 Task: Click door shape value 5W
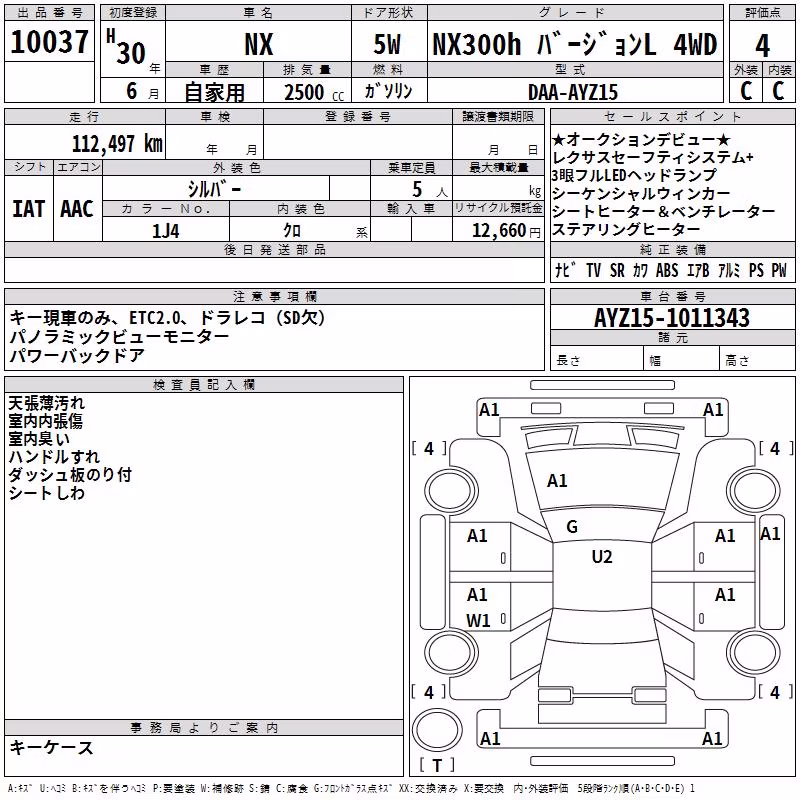[x=387, y=44]
